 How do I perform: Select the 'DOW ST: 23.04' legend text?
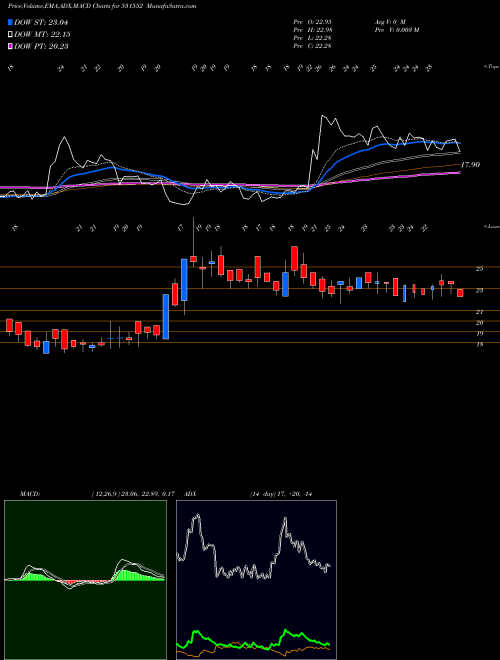[x=41, y=23]
